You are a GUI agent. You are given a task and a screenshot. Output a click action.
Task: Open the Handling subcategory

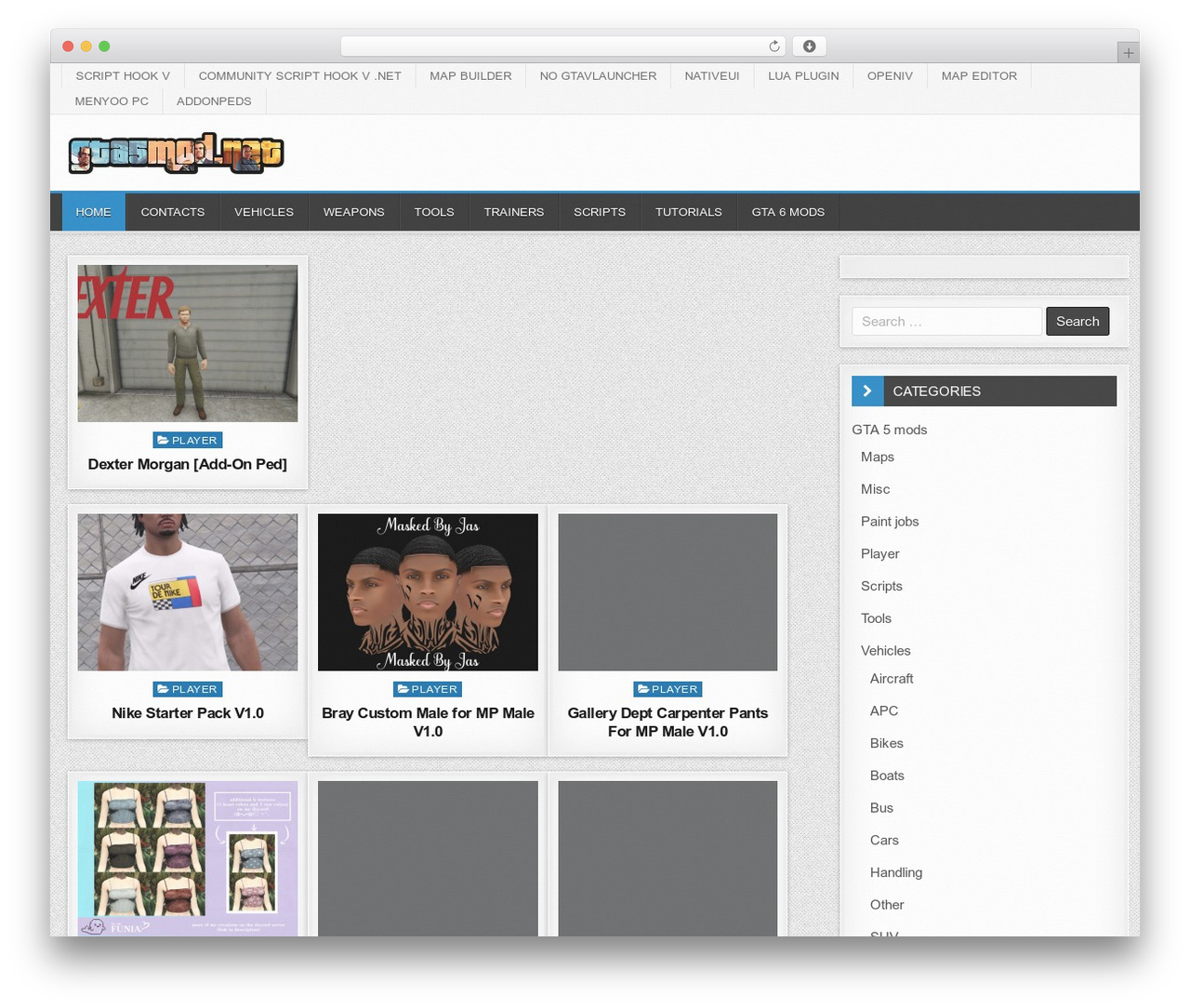pos(896,872)
